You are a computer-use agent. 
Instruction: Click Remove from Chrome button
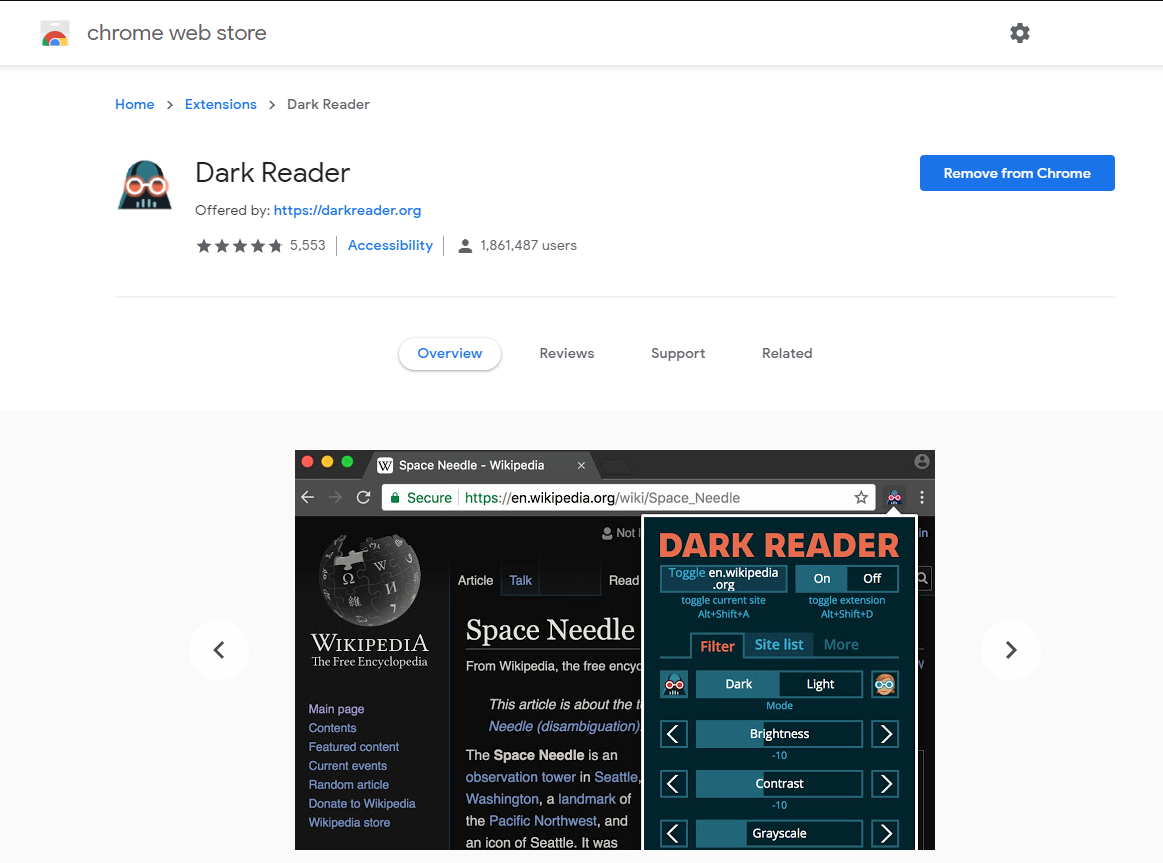pyautogui.click(x=1017, y=173)
